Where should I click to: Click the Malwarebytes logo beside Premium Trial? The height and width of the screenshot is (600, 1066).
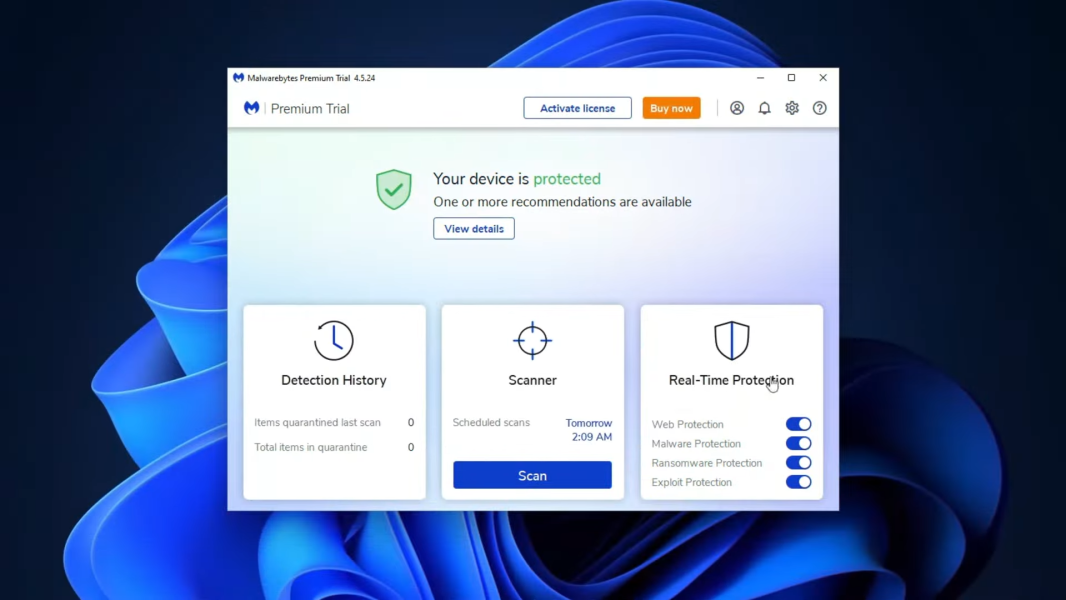pos(252,108)
